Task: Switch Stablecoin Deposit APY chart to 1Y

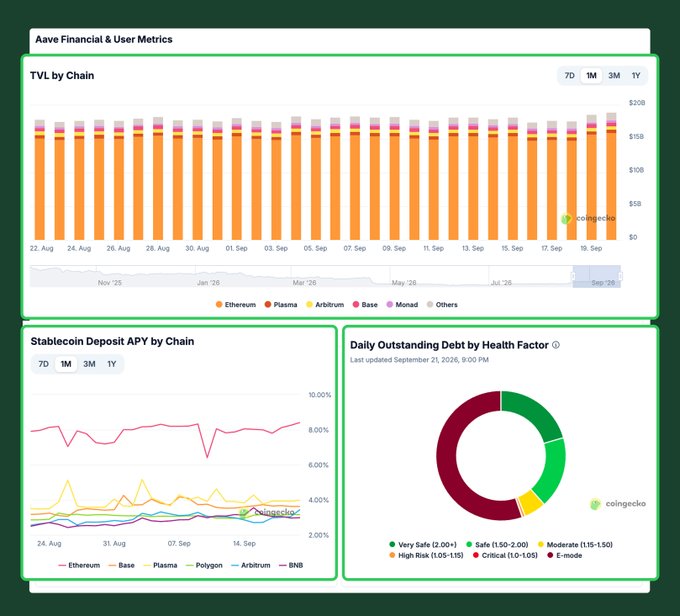Action: pos(112,364)
